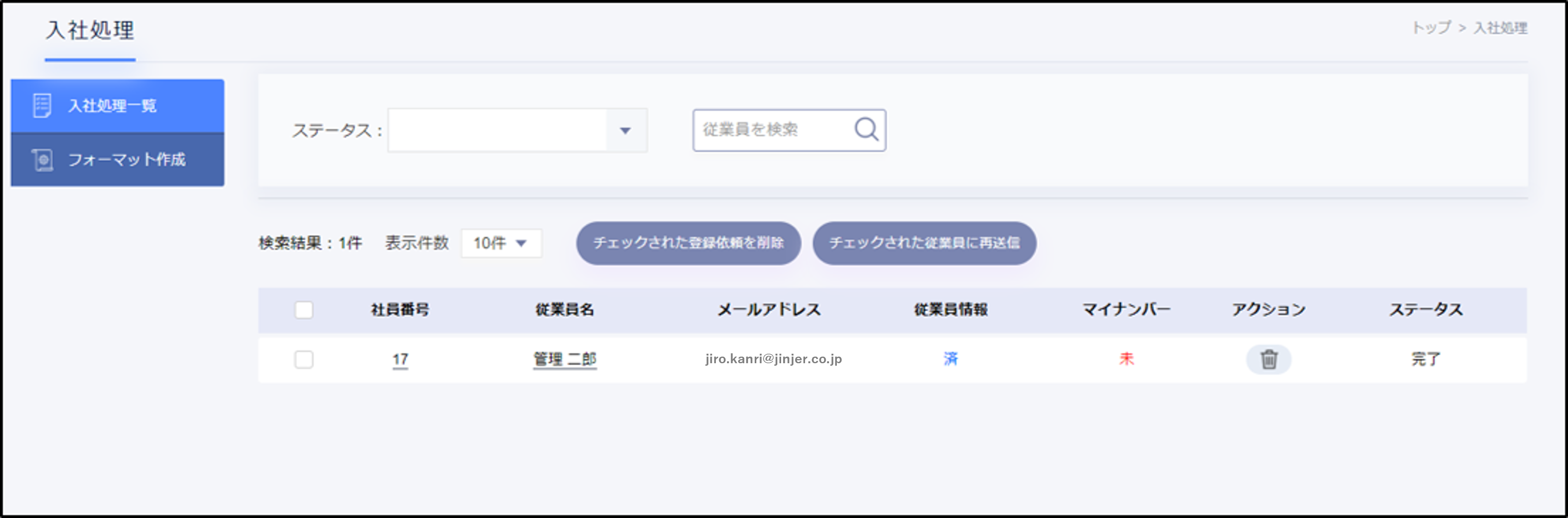Click inside the ステータス combo box field
The image size is (1568, 518).
(x=497, y=130)
